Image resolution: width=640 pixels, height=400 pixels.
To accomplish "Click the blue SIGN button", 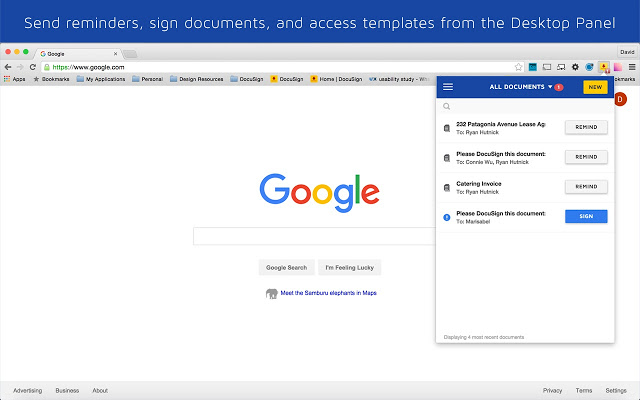I will tap(586, 216).
